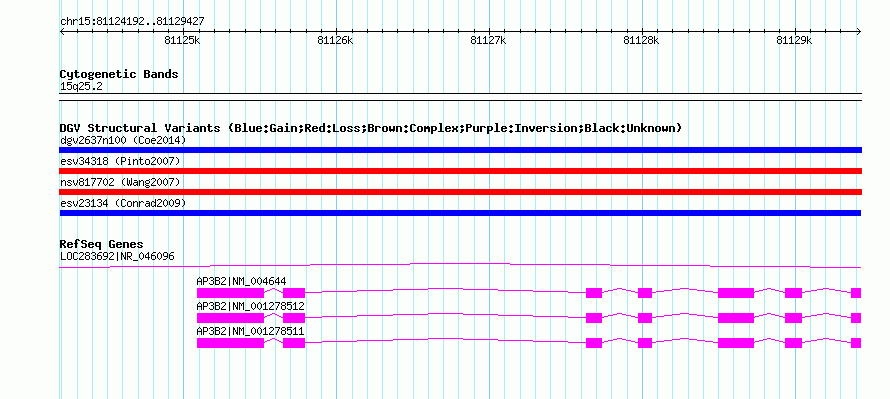Screen dimensions: 890x399
Task: Click the blue gain bar under dgv2637n100
Action: coord(460,150)
